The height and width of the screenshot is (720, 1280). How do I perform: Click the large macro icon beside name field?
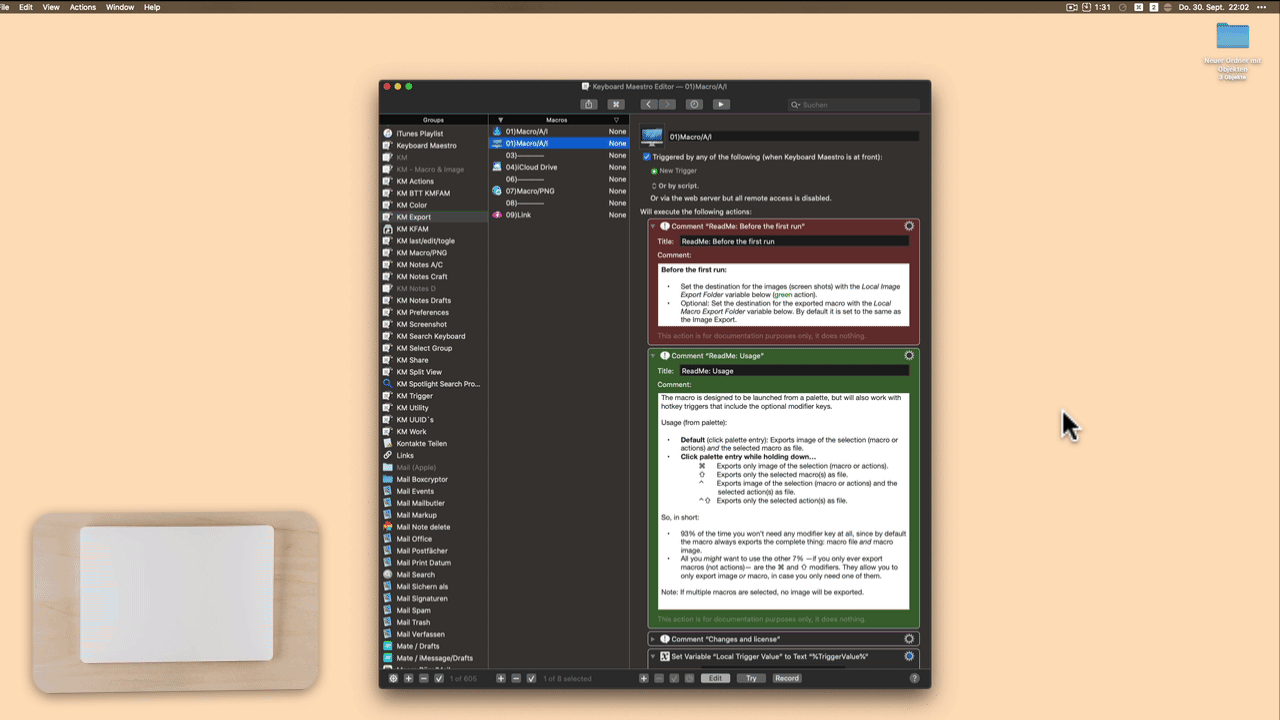point(652,136)
